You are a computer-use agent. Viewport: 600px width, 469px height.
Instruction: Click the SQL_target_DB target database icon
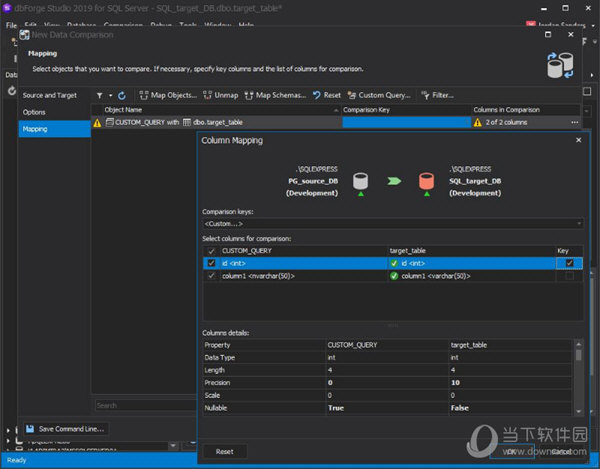[x=426, y=181]
